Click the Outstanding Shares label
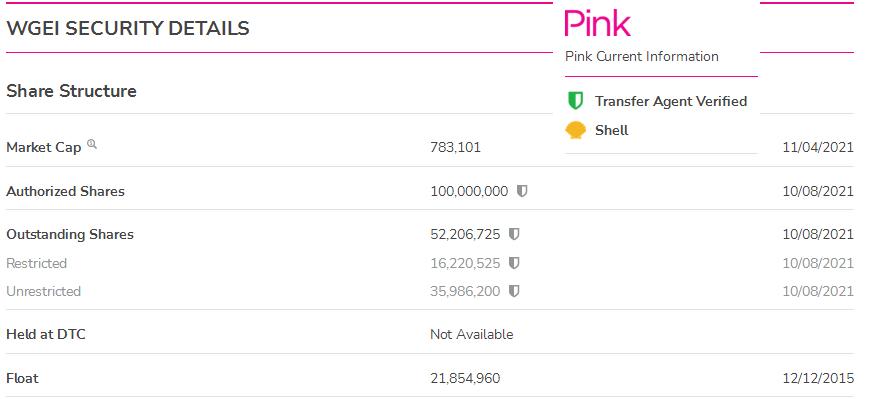The image size is (880, 399). coord(70,234)
